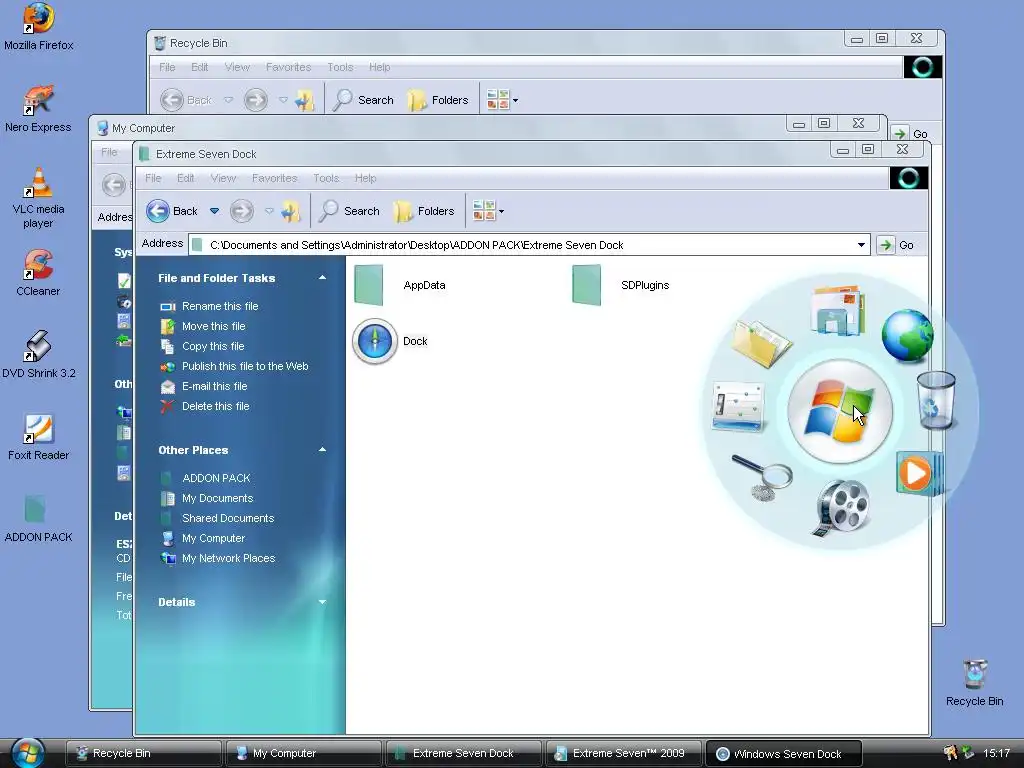The width and height of the screenshot is (1024, 768).
Task: Click E-mail this file
Action: coord(203,386)
